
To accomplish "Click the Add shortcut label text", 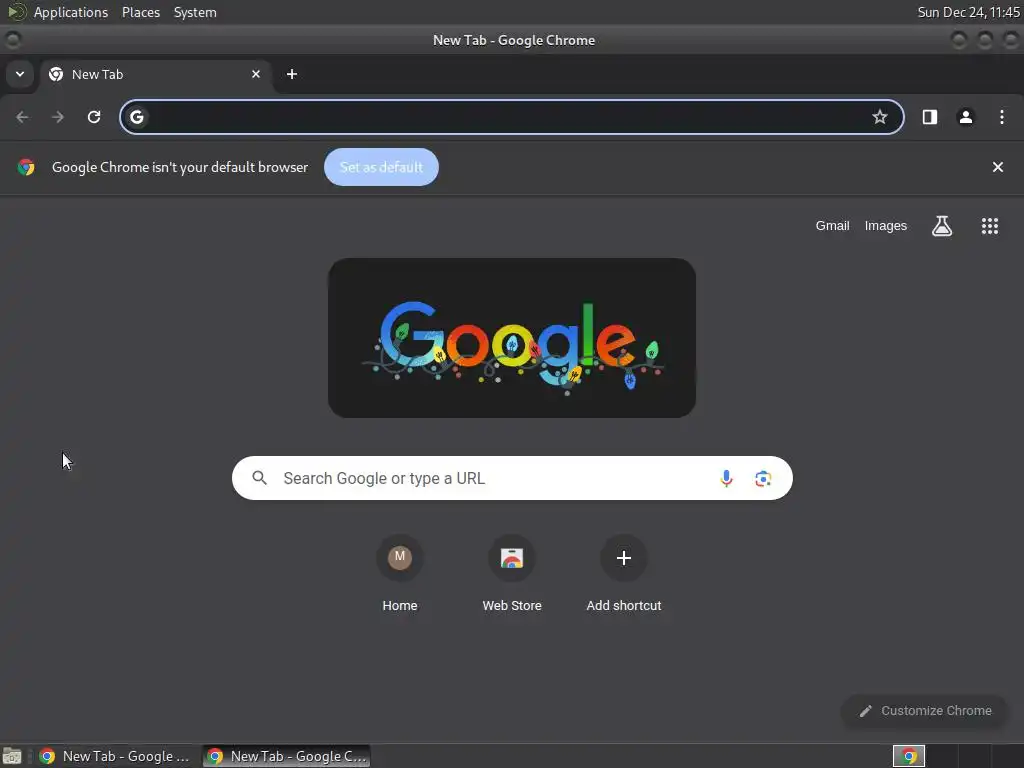I will (x=624, y=605).
